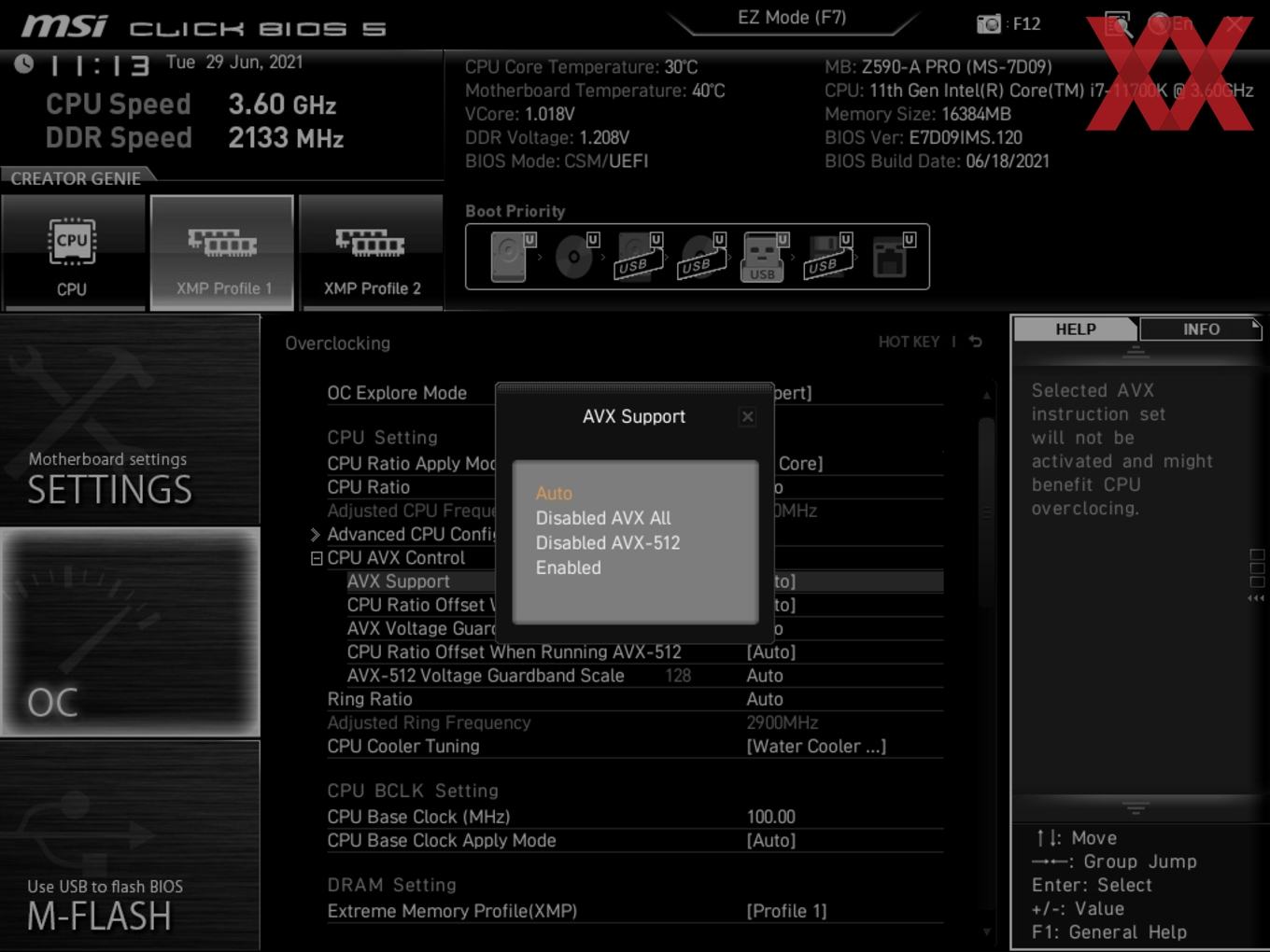The image size is (1270, 952).
Task: Open Extreme Memory Profile Profile 1 value
Action: 786,911
